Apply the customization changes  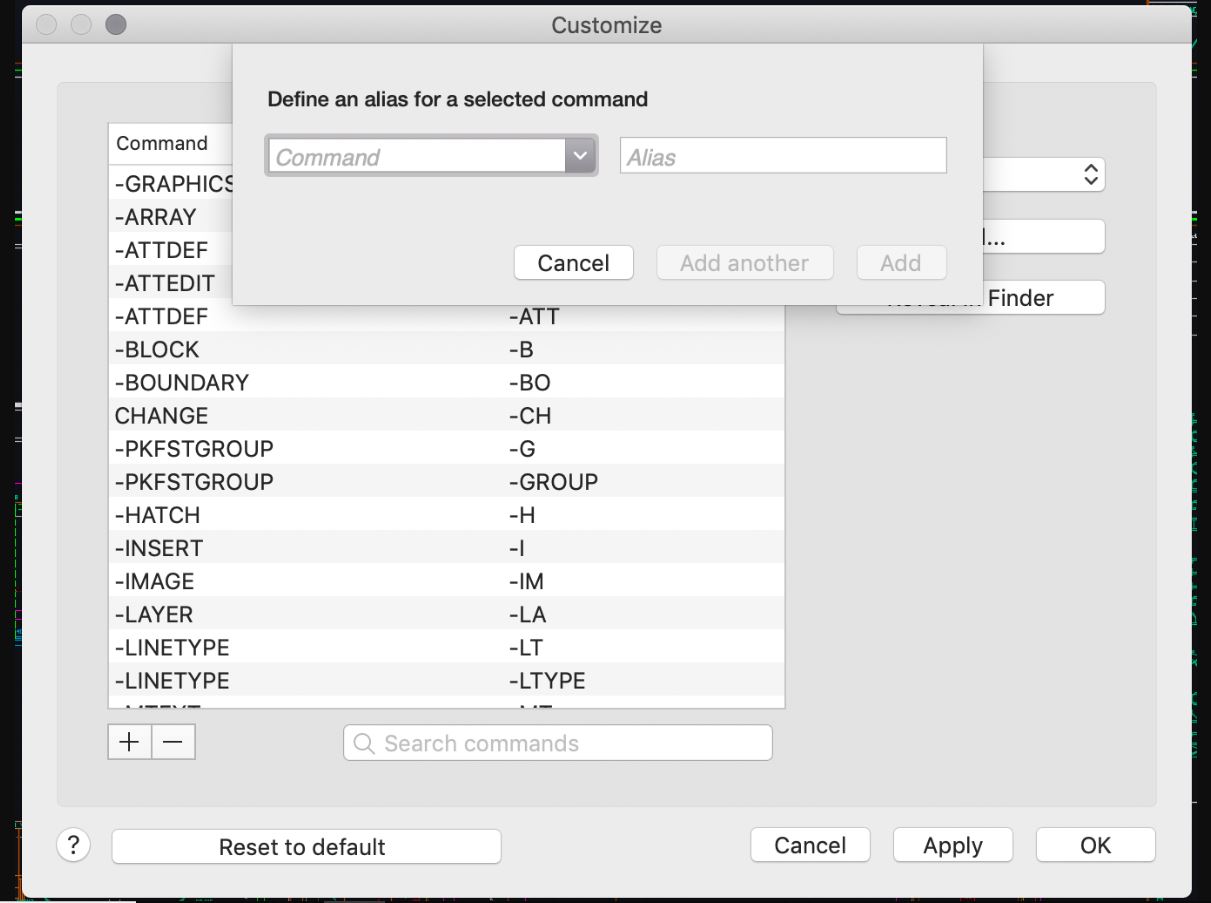(952, 845)
